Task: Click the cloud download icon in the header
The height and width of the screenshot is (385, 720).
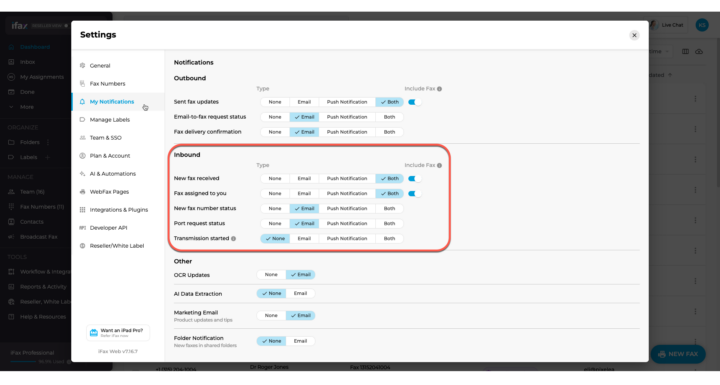Action: point(699,51)
